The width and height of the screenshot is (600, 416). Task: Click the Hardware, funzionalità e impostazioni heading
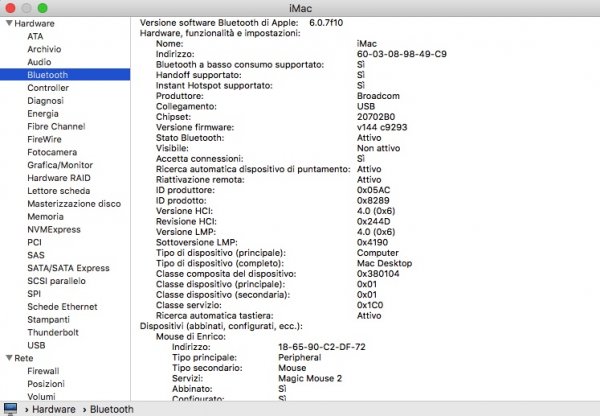(220, 33)
